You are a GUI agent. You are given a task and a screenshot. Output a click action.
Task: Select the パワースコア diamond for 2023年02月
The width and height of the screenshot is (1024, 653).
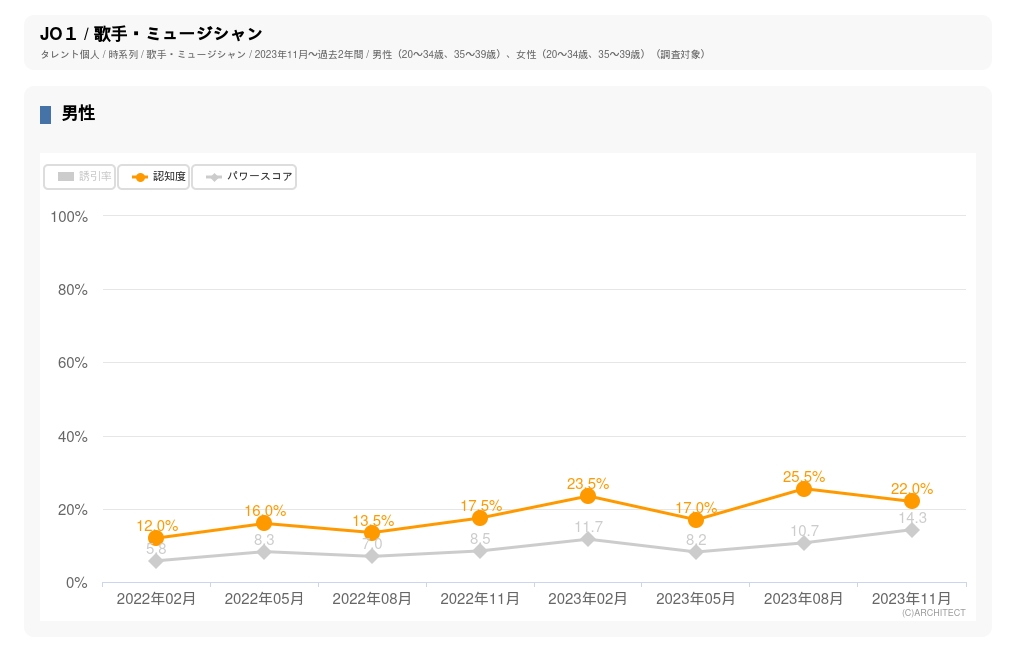[588, 539]
